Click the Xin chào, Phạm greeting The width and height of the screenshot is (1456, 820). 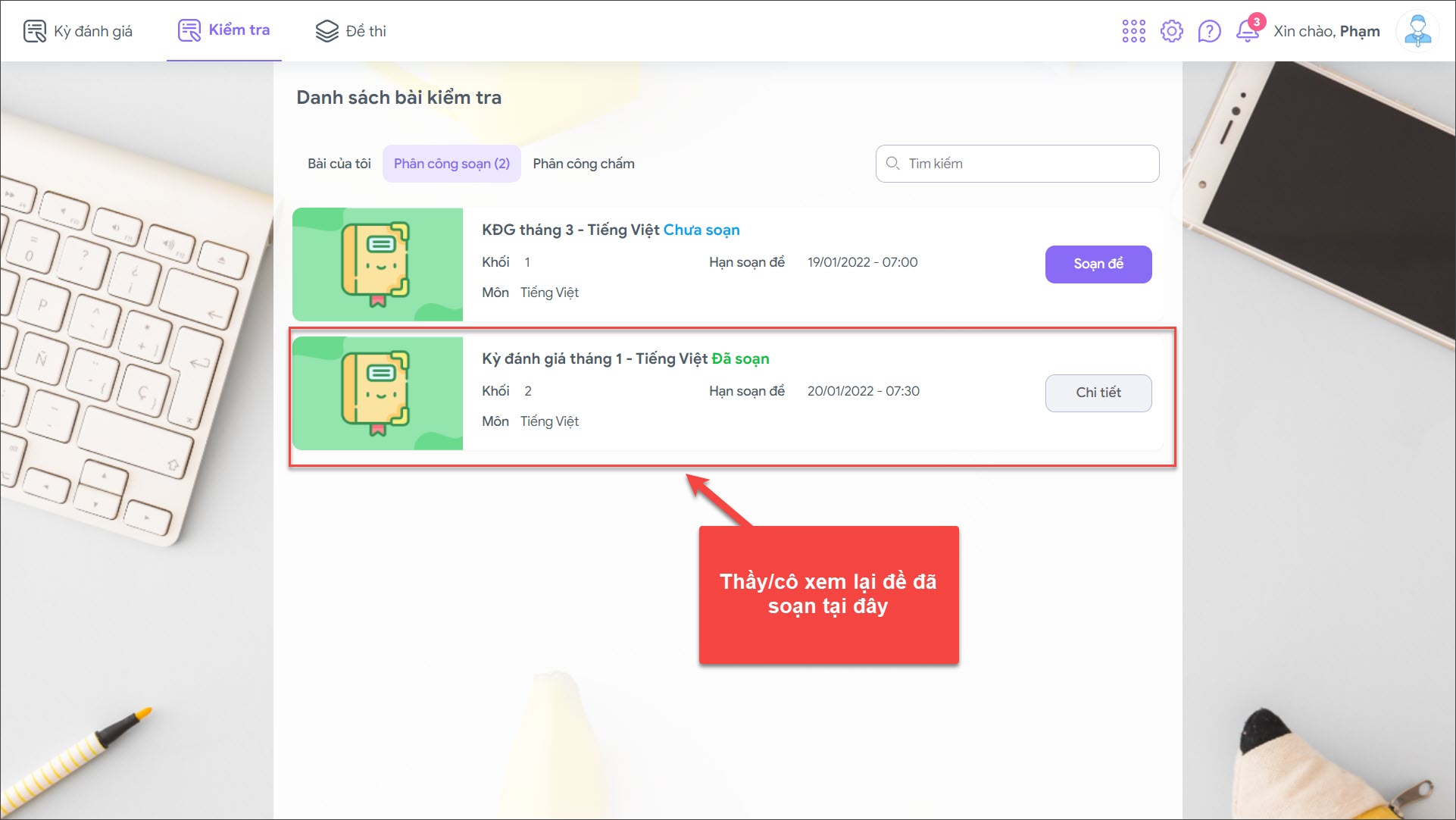coord(1326,31)
